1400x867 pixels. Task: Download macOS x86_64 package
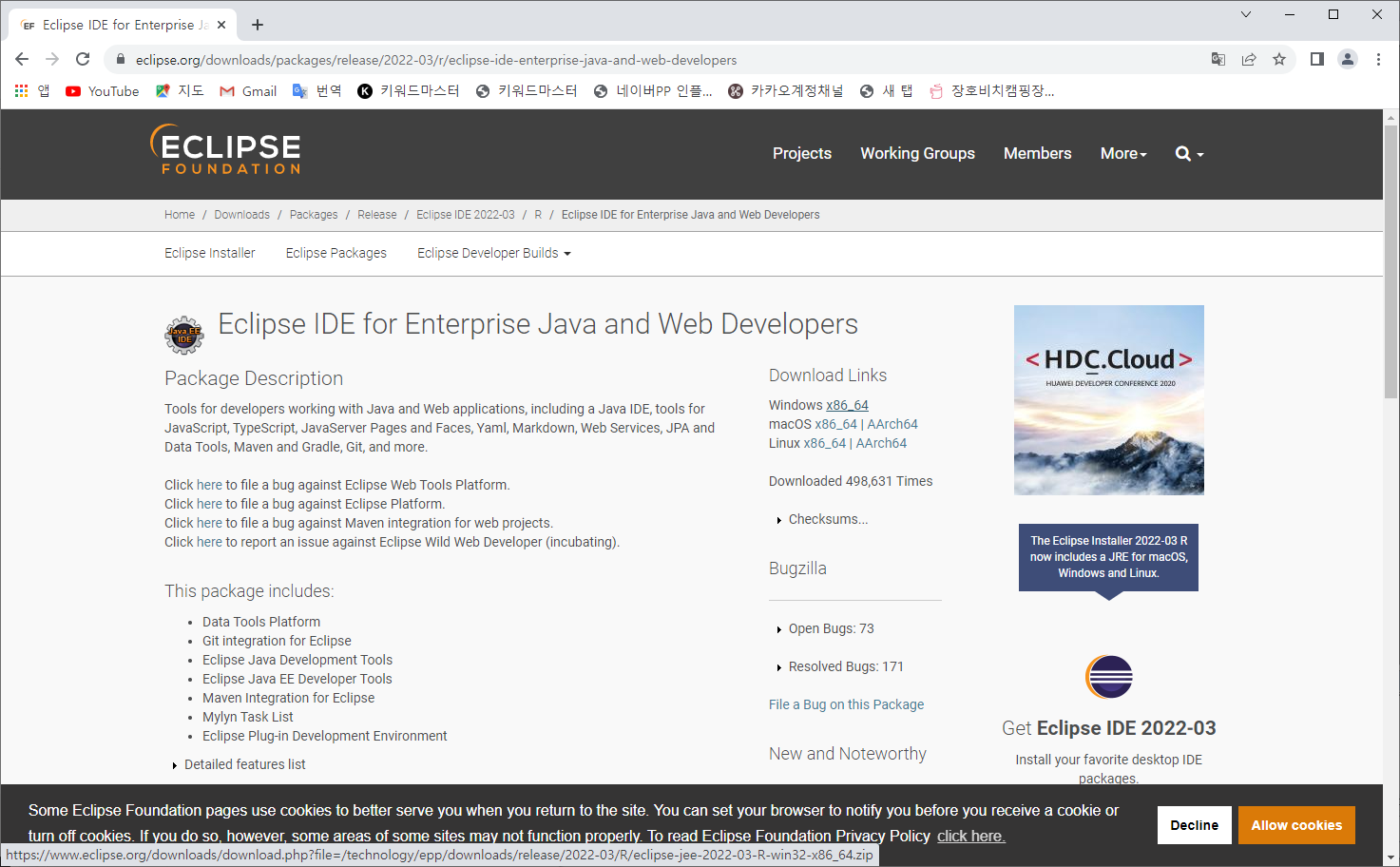tap(835, 424)
